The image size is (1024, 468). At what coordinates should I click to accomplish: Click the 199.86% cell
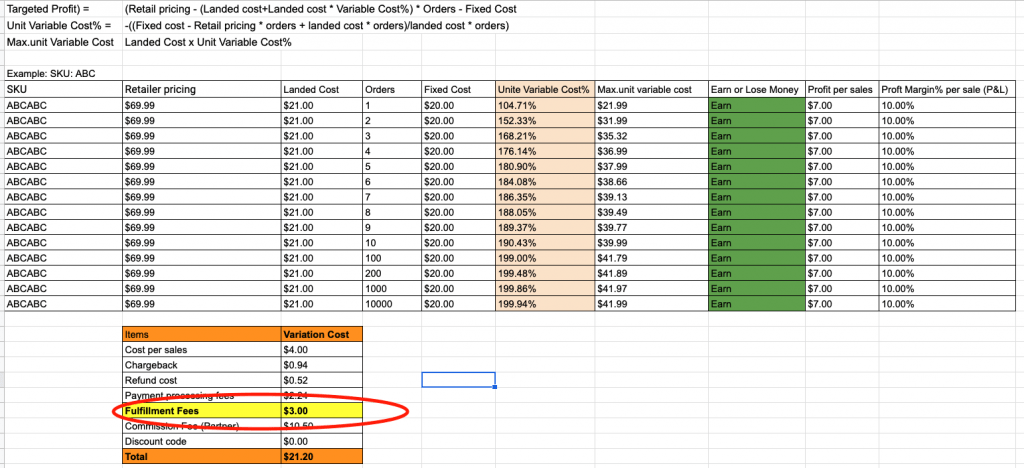[545, 289]
